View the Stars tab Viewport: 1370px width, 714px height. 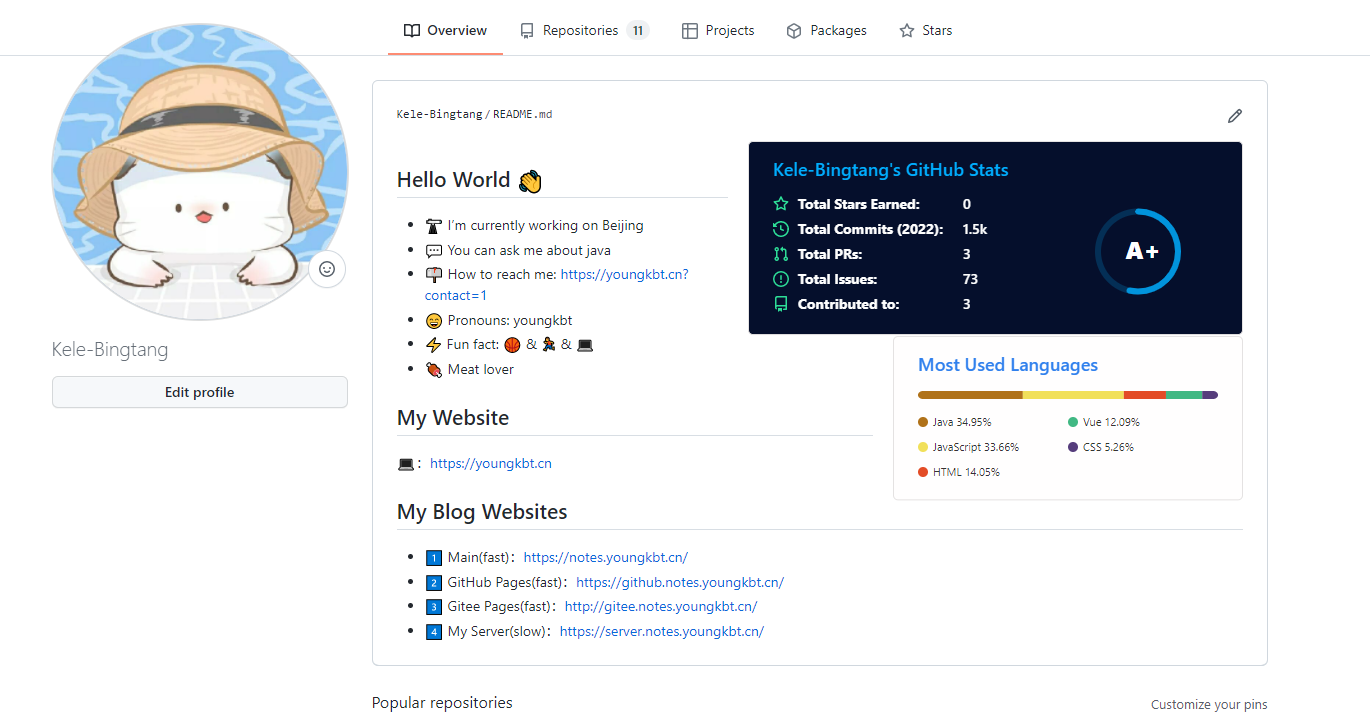pos(925,31)
